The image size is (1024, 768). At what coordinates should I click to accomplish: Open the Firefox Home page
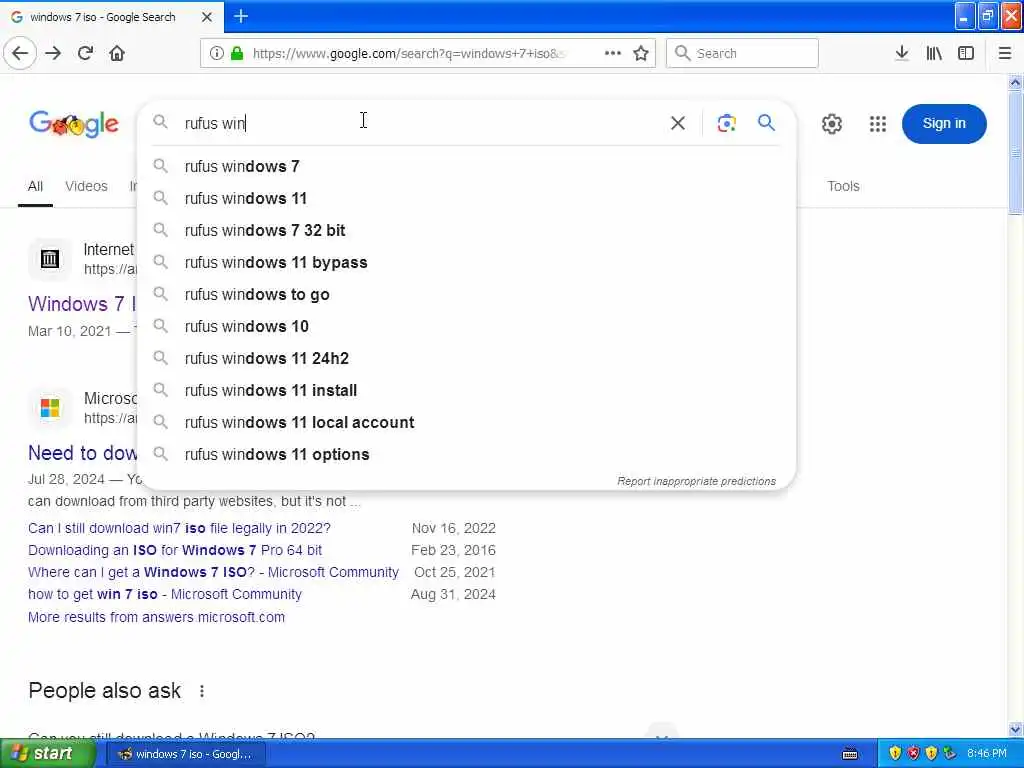click(x=117, y=54)
